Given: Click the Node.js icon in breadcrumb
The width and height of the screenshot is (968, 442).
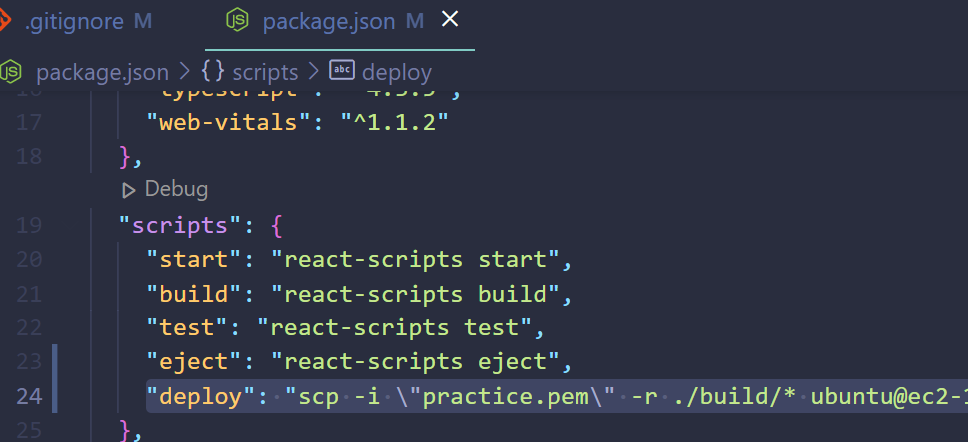Looking at the screenshot, I should (10, 72).
